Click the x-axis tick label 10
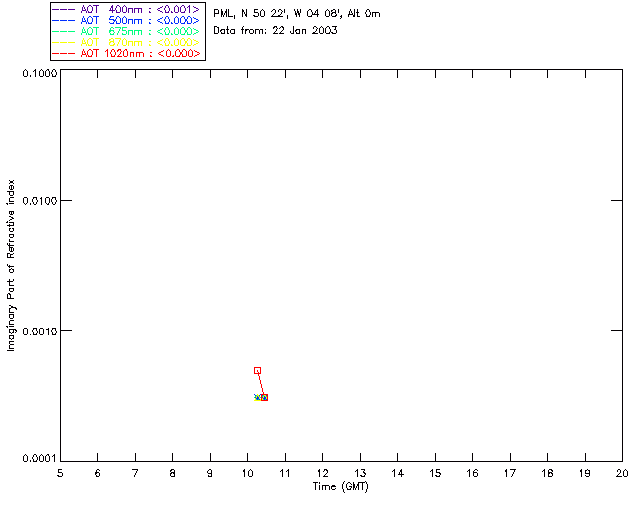Viewport: 640px width, 512px height. [x=247, y=473]
